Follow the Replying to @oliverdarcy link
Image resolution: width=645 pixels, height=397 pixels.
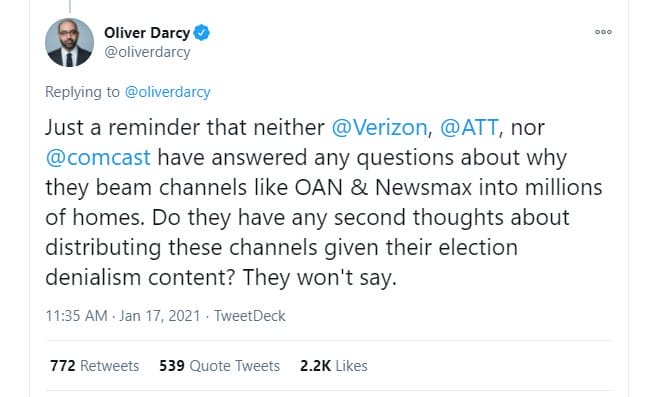point(167,92)
